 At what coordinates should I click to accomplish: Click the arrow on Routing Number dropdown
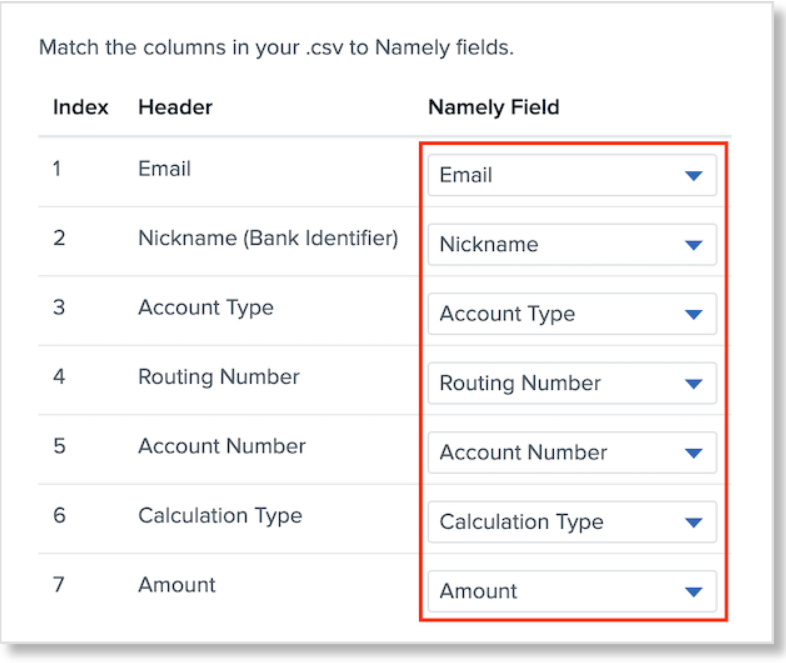[693, 383]
